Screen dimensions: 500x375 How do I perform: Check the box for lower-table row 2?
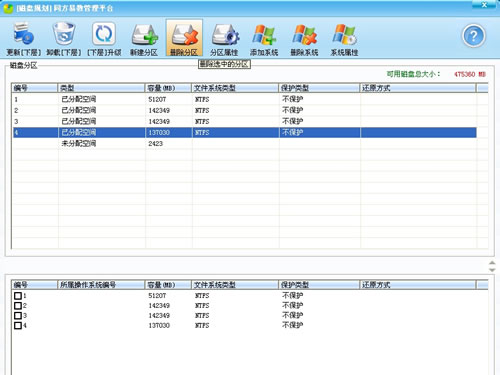[x=18, y=306]
